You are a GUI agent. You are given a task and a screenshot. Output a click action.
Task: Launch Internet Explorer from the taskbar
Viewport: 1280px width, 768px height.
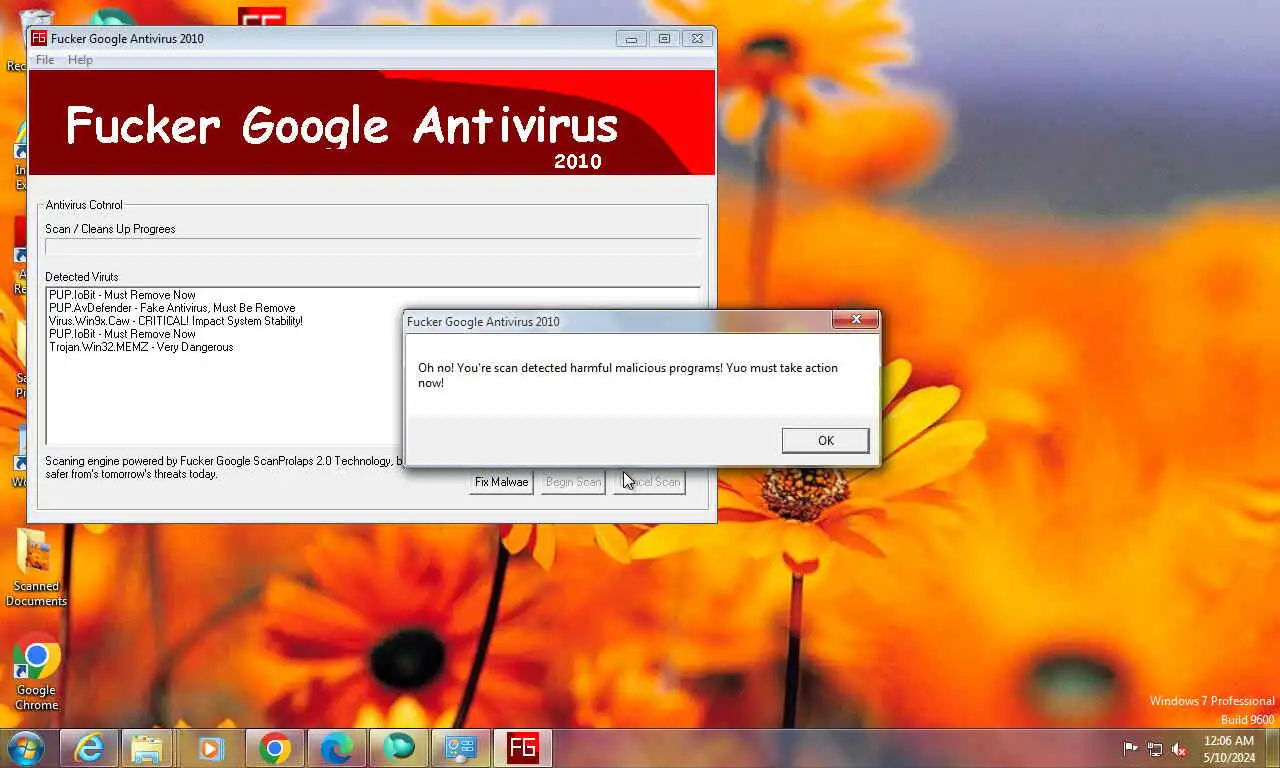(89, 748)
